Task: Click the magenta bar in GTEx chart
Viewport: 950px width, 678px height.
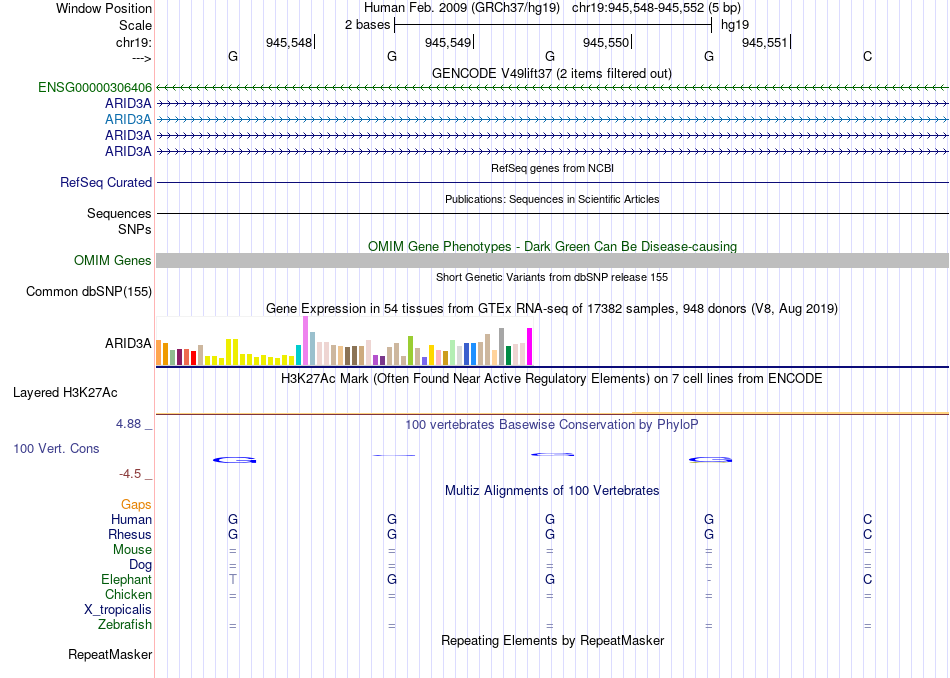Action: point(530,347)
